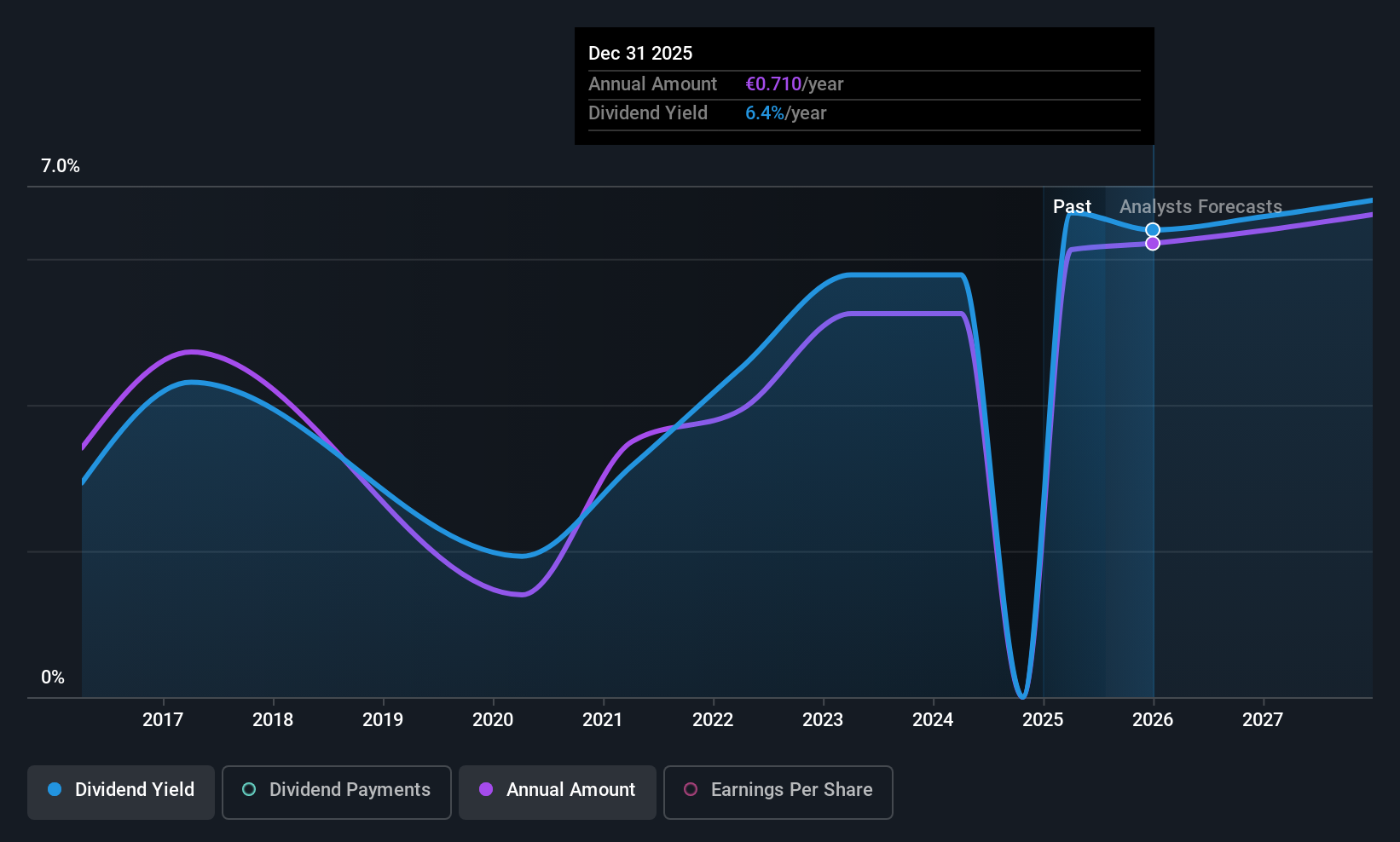Click the purple Annual Amount legend dot
Image resolution: width=1400 pixels, height=842 pixels.
click(x=486, y=789)
